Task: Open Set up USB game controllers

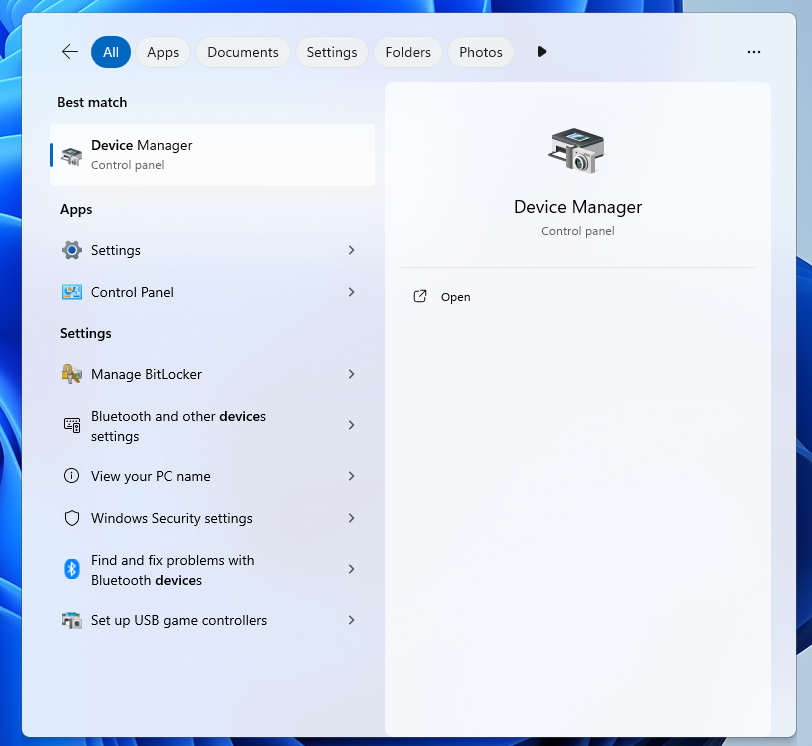Action: pyautogui.click(x=212, y=620)
